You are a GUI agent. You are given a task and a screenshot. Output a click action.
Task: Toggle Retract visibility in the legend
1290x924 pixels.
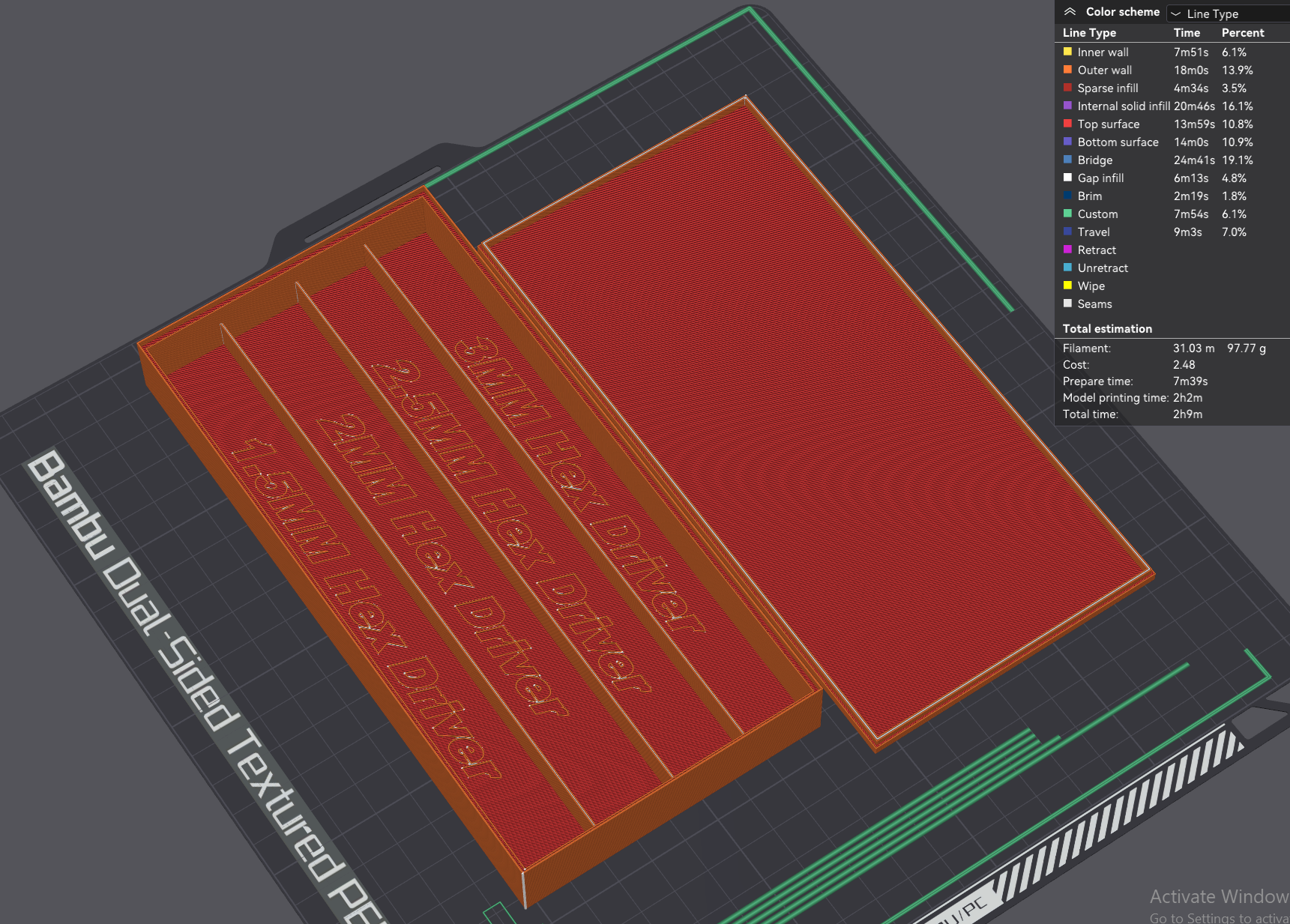[1096, 250]
